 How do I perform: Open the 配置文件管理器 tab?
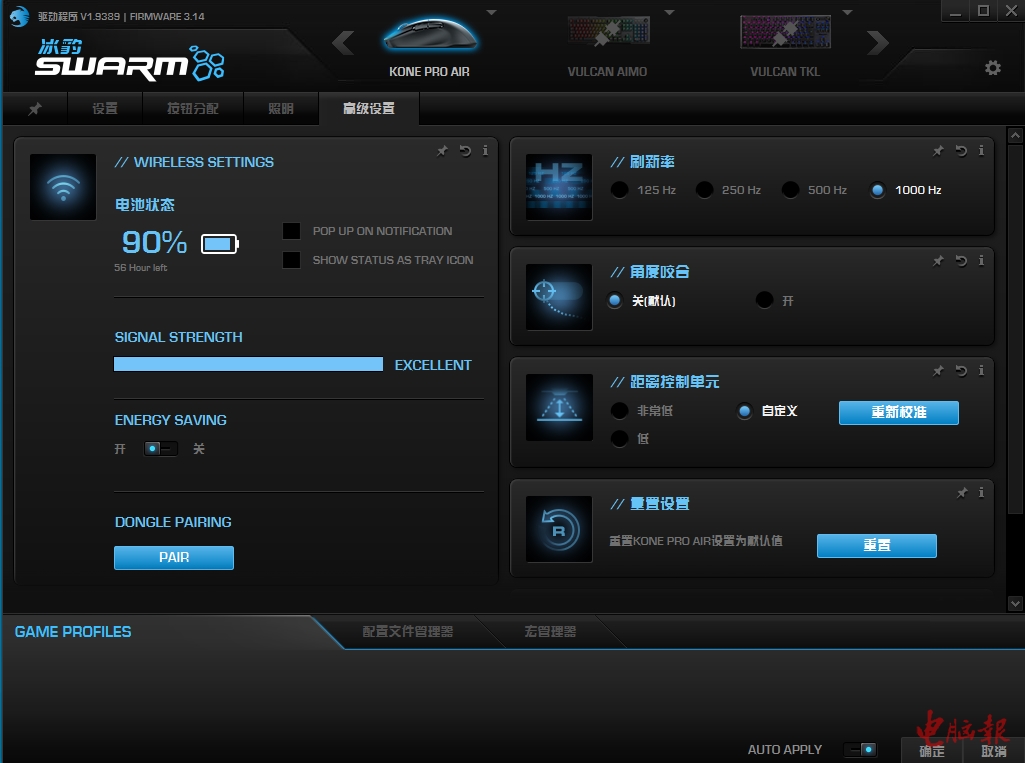tap(407, 632)
